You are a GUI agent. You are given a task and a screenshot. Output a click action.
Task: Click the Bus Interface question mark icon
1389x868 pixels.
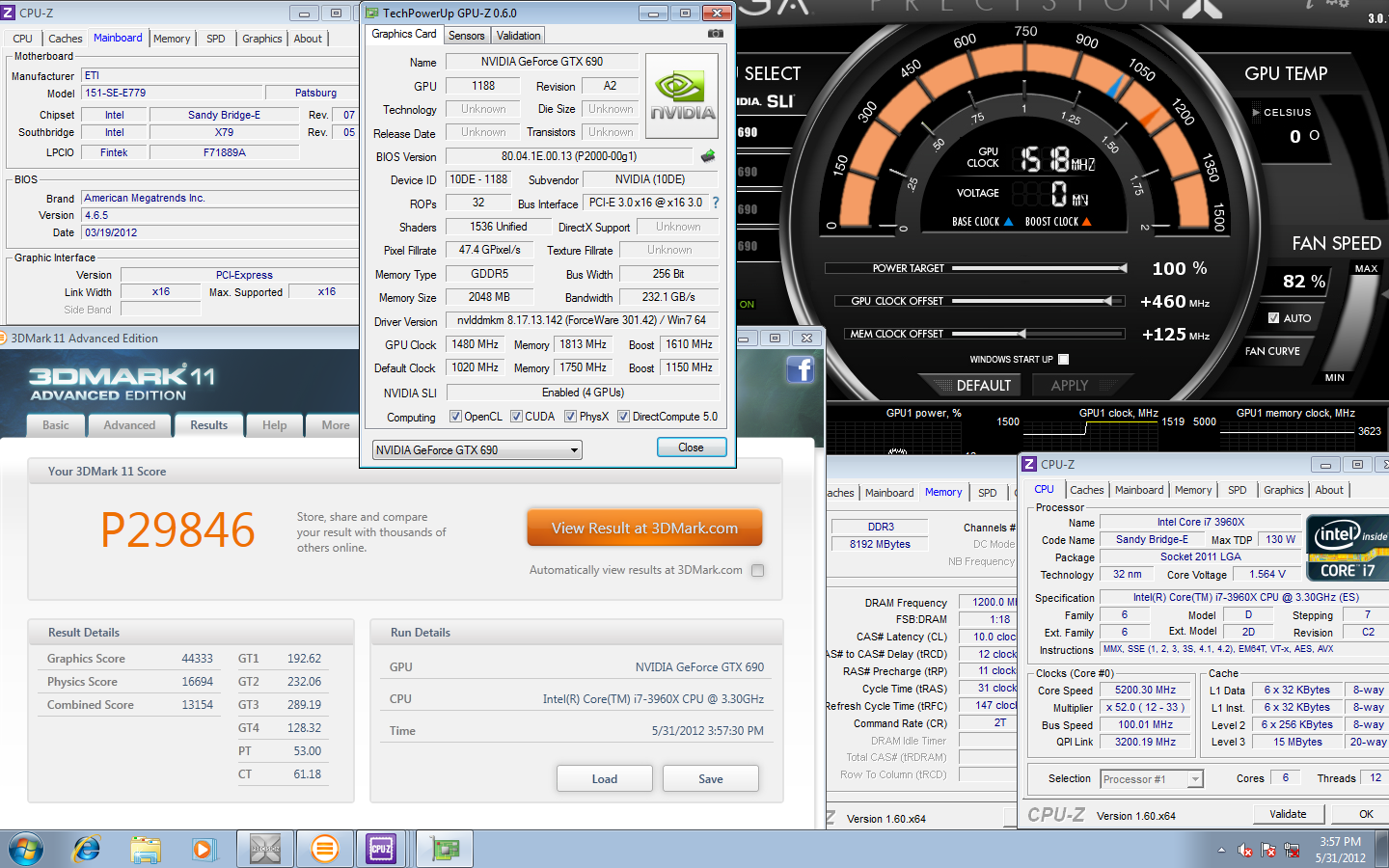(x=716, y=203)
